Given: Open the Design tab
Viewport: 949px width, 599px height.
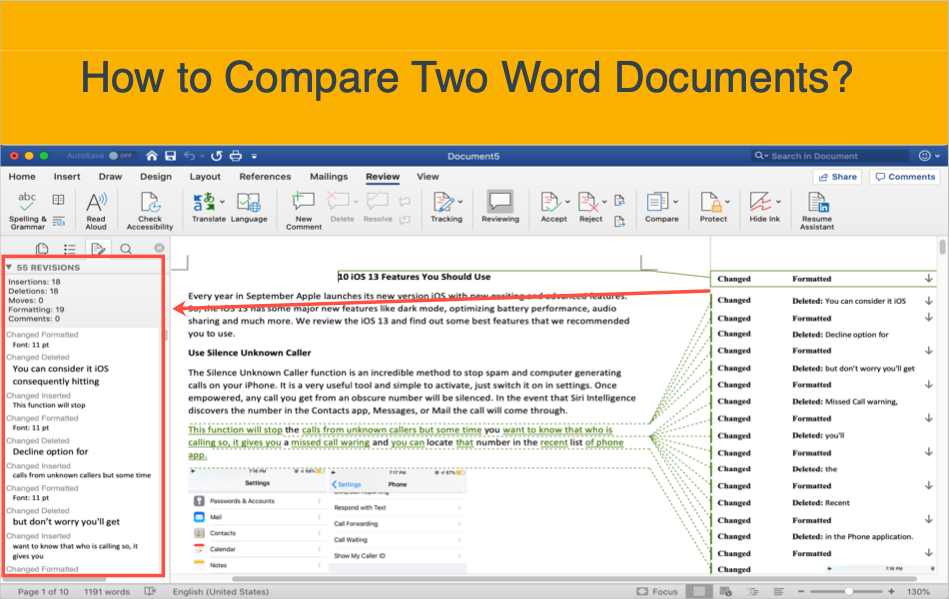Looking at the screenshot, I should coord(156,177).
